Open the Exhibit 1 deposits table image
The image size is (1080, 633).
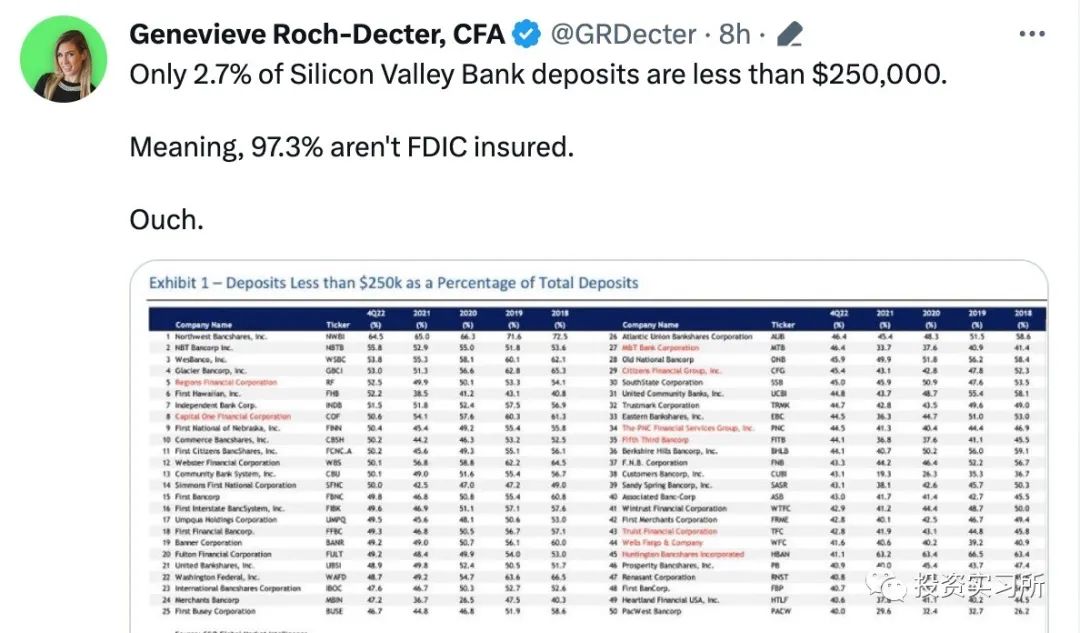pyautogui.click(x=589, y=446)
